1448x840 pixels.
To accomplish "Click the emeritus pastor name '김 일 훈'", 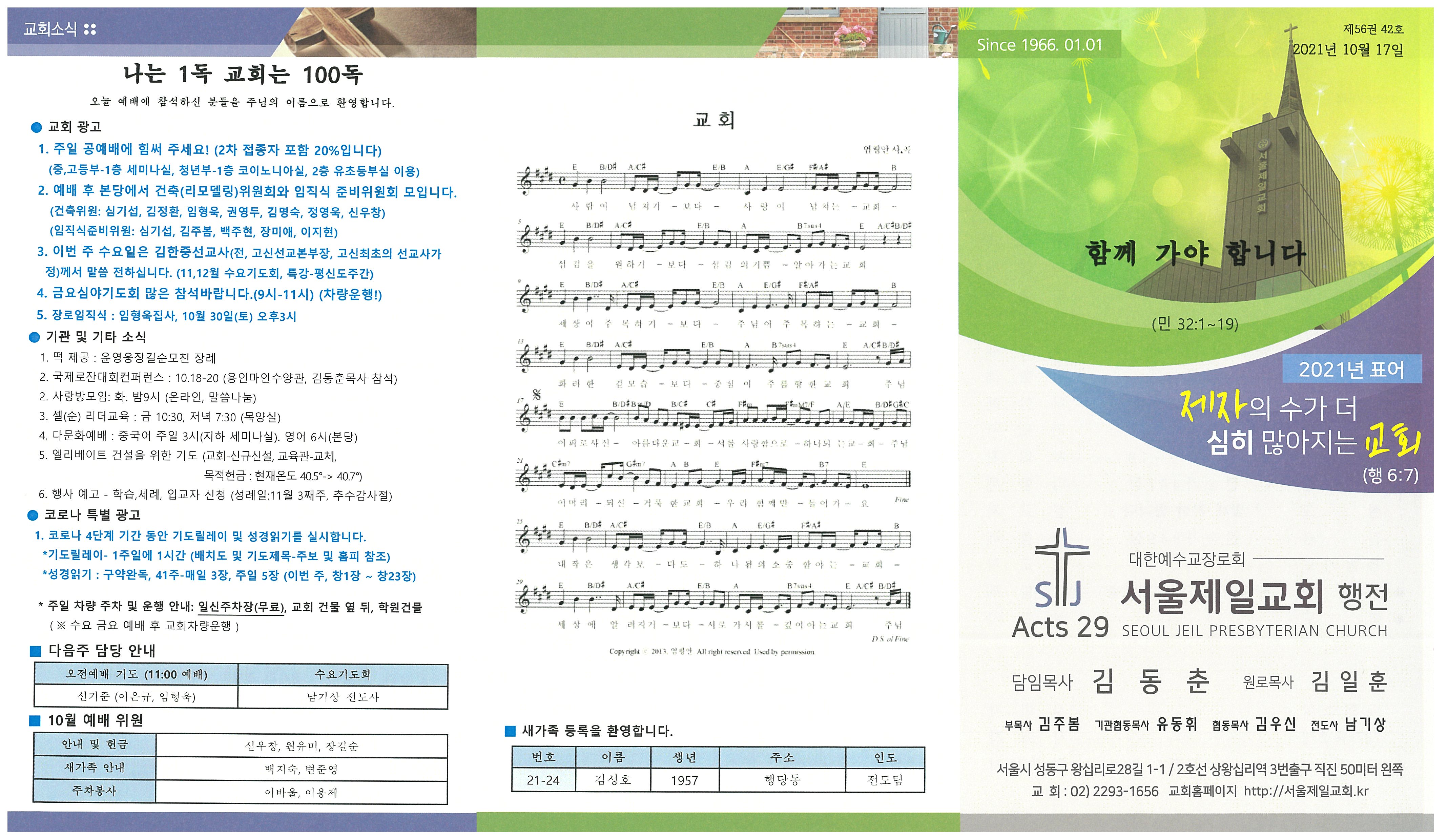I will pyautogui.click(x=1350, y=682).
